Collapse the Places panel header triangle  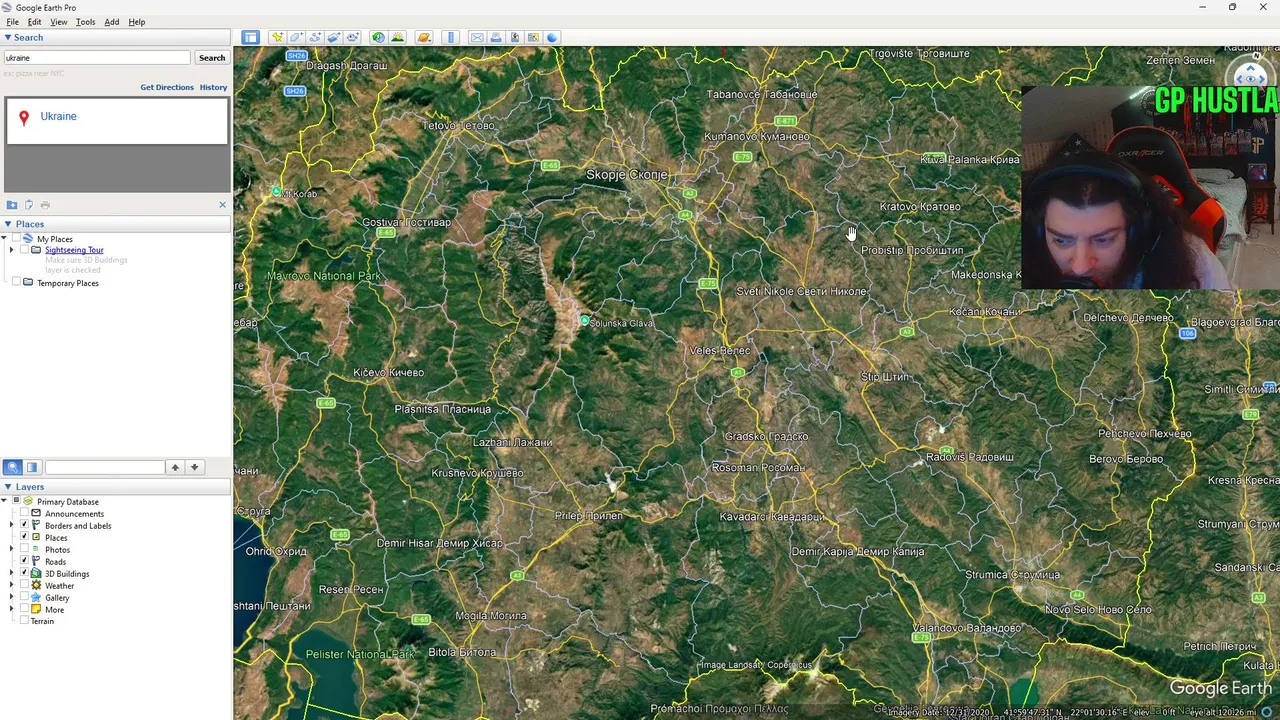[x=8, y=224]
